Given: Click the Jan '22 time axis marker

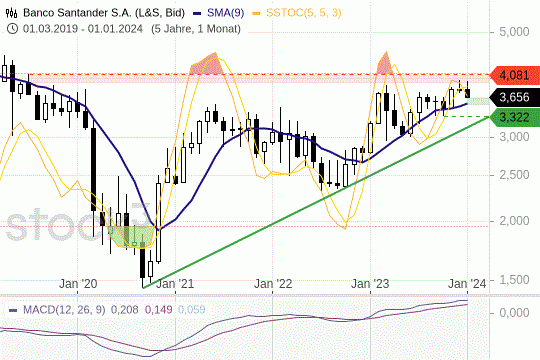Looking at the screenshot, I should pos(273,284).
